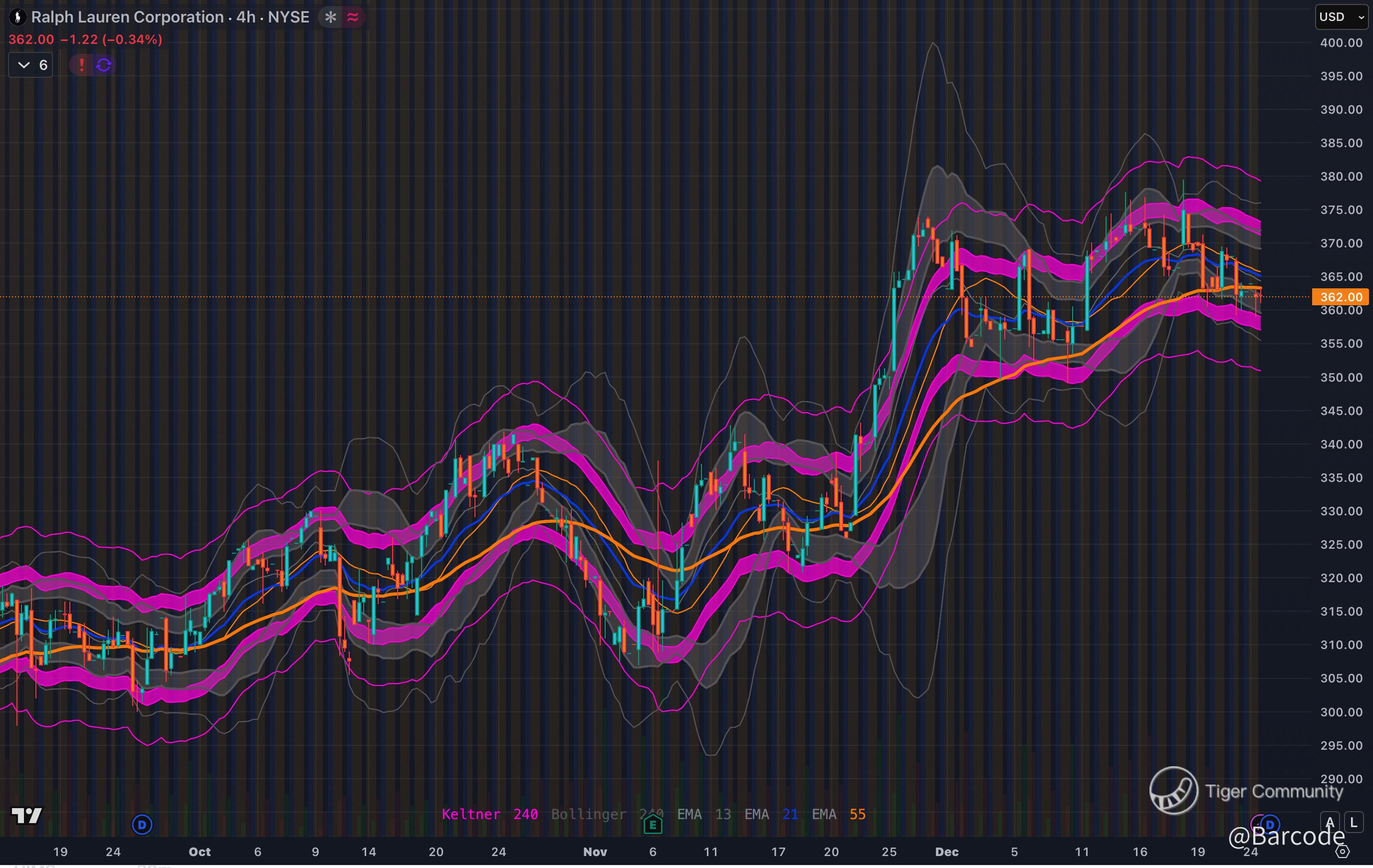Click the orange 362.00 current price label

point(1341,297)
